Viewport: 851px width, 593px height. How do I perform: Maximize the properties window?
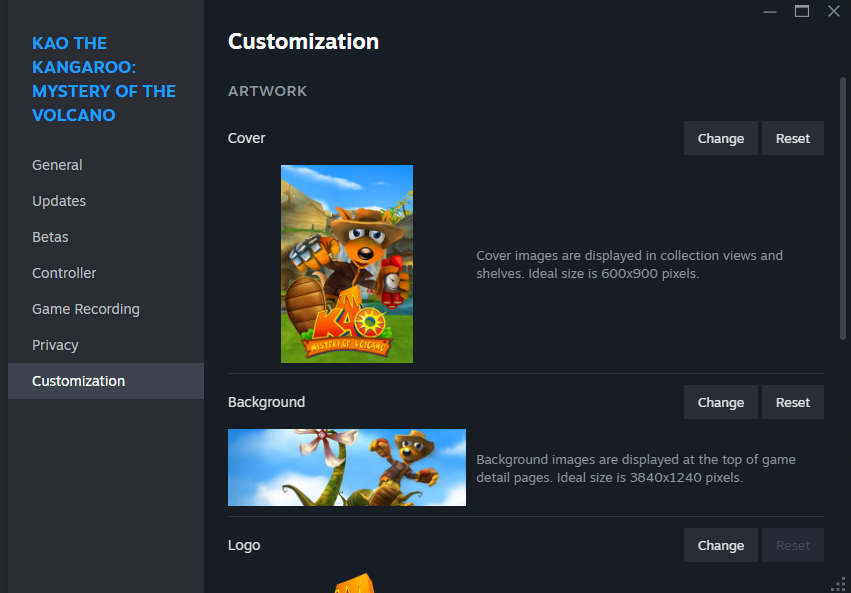tap(802, 11)
